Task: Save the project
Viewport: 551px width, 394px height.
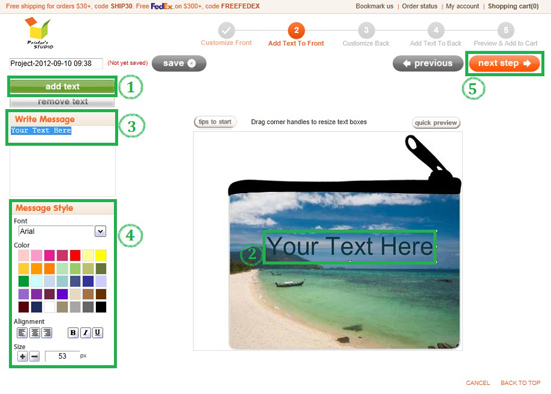Action: pos(179,63)
